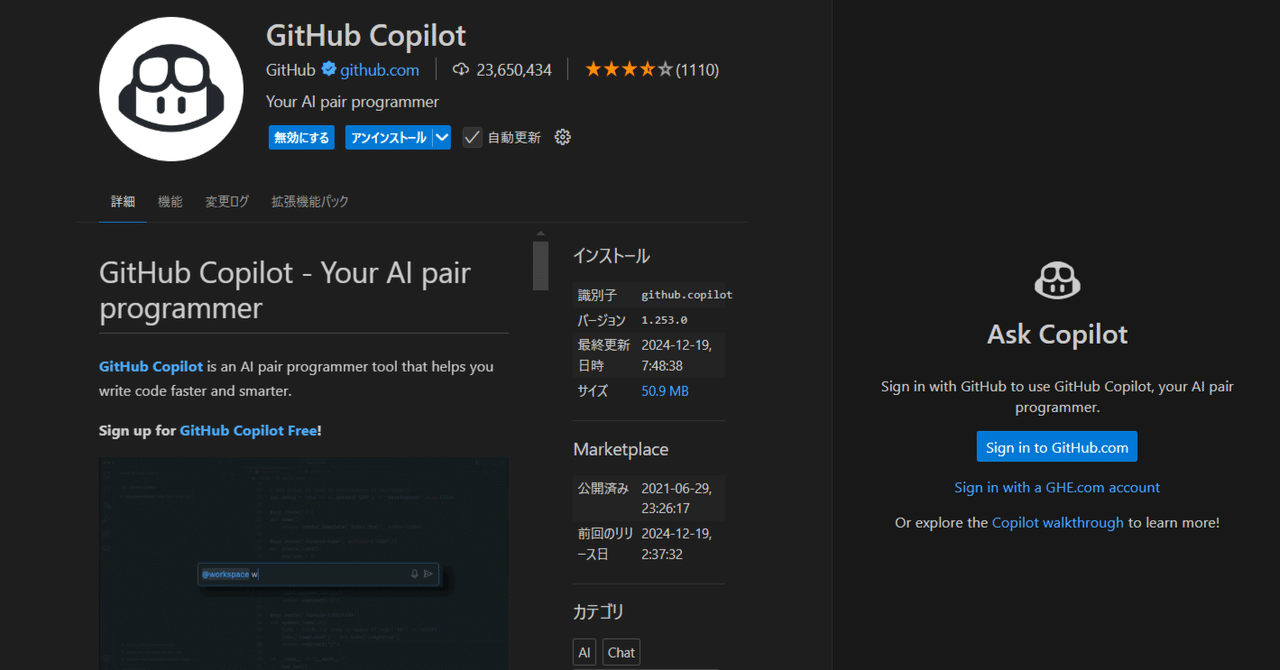
Task: Toggle the 自動更新 checkbox
Action: point(471,136)
